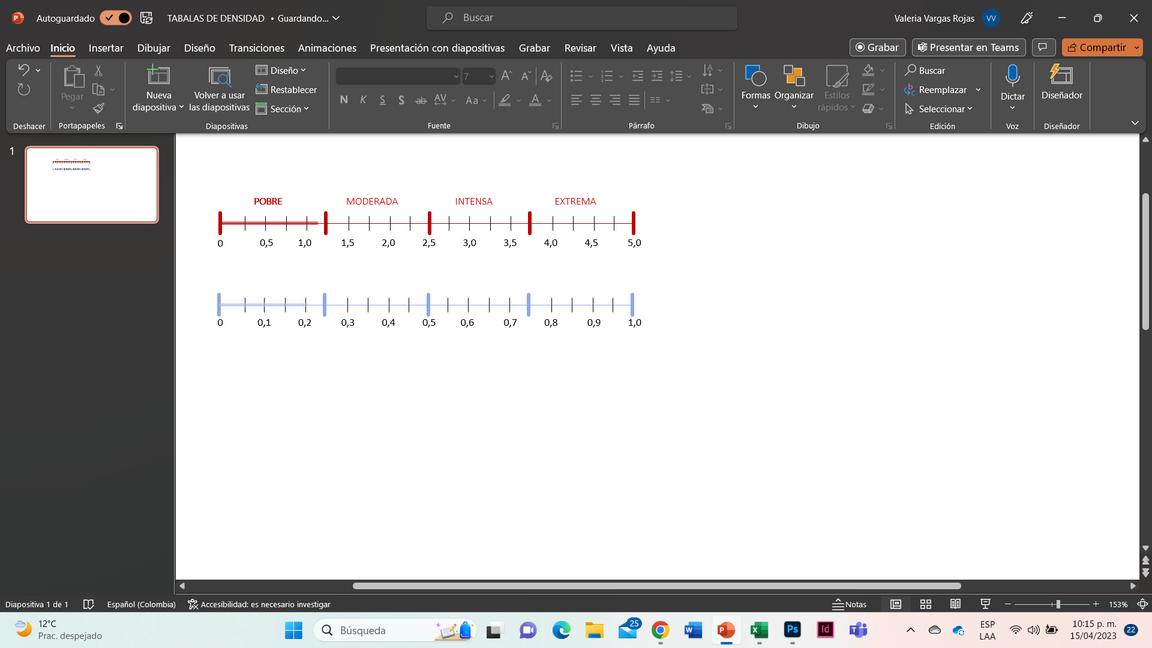This screenshot has width=1152, height=648.
Task: Open the Archivo menu
Action: coord(23,48)
